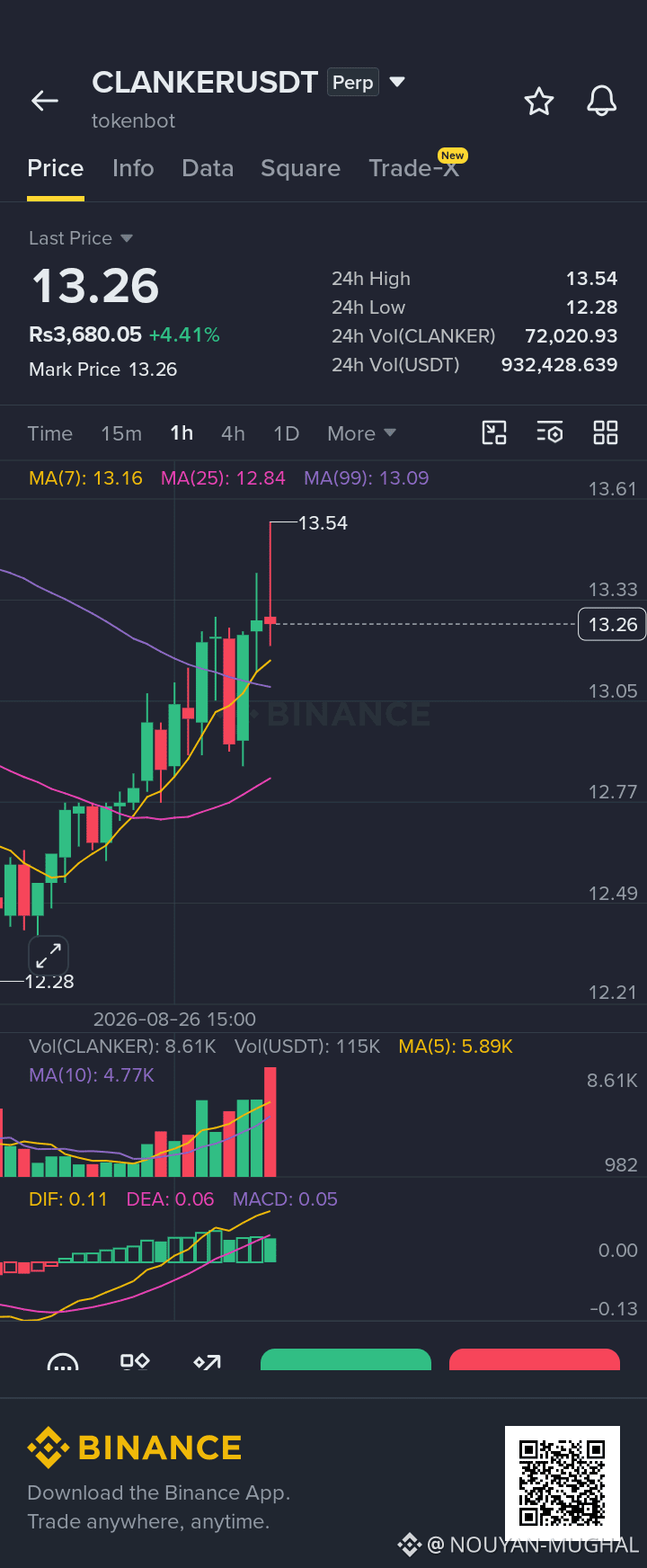Viewport: 647px width, 1568px height.
Task: Add CLANKERUSDT to favorites with star
Action: pyautogui.click(x=539, y=101)
